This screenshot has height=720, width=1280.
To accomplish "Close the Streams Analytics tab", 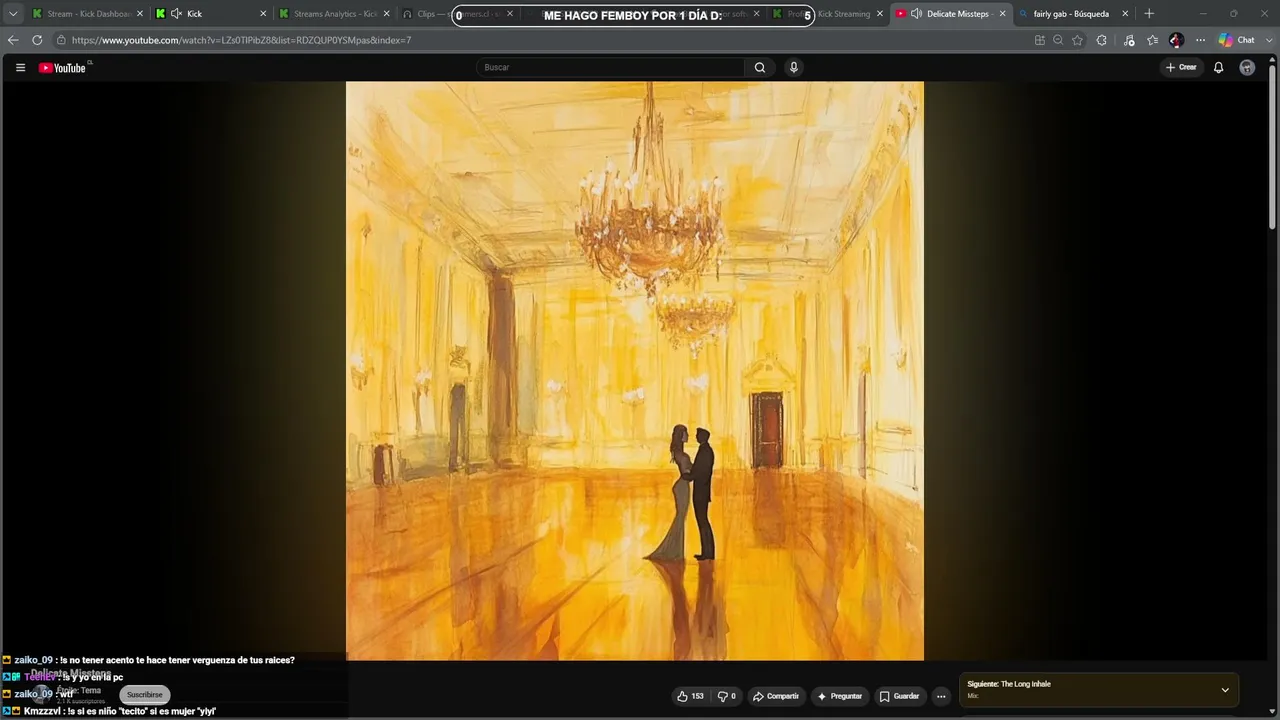I will pyautogui.click(x=386, y=14).
